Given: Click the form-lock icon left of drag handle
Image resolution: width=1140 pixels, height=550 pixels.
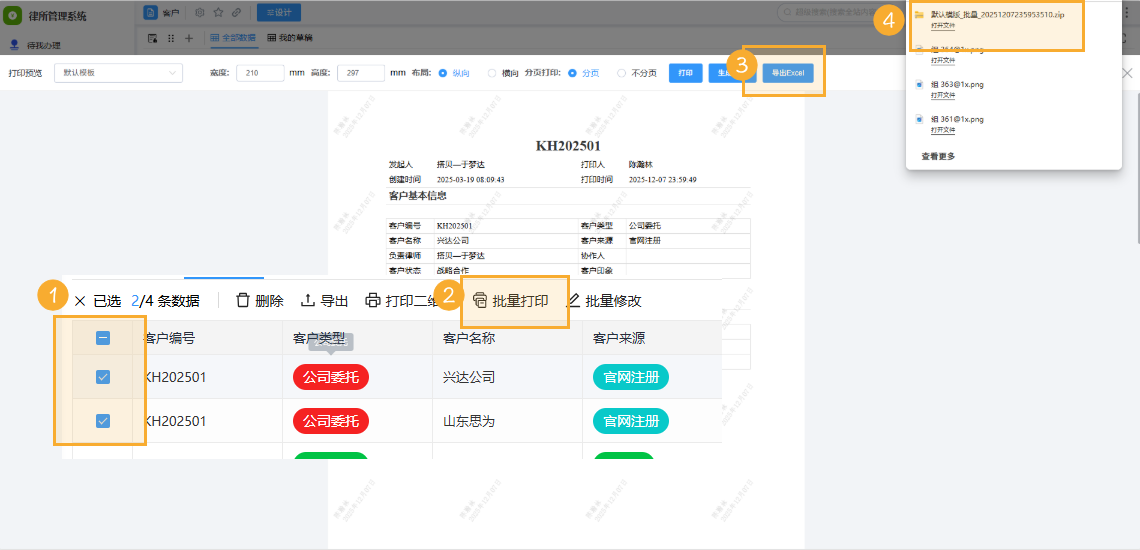Looking at the screenshot, I should pos(153,38).
